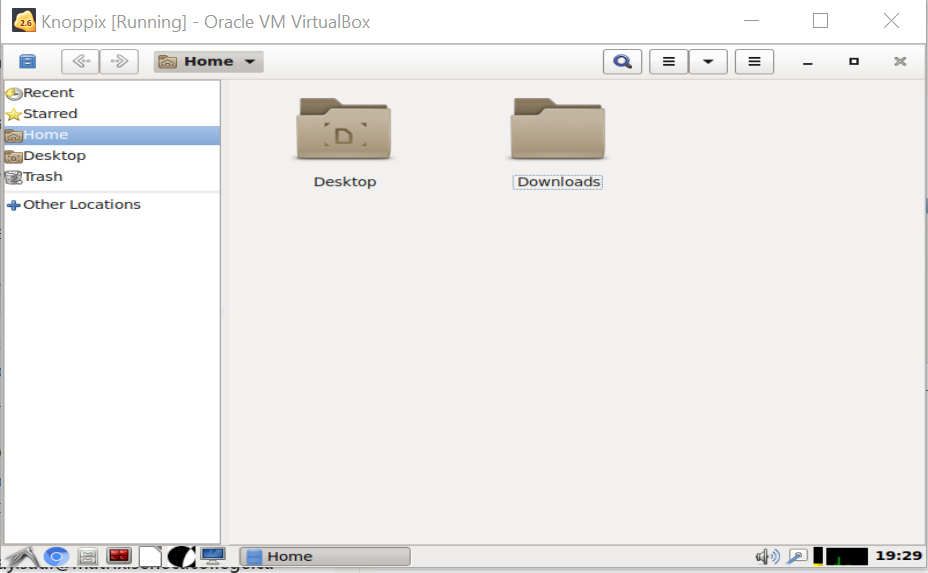Open file search with the magnifier
Screen dimensions: 928x573
pyautogui.click(x=622, y=62)
